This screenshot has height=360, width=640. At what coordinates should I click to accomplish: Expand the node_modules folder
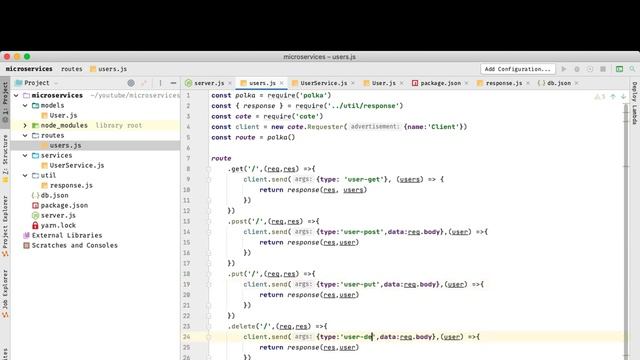coord(25,125)
